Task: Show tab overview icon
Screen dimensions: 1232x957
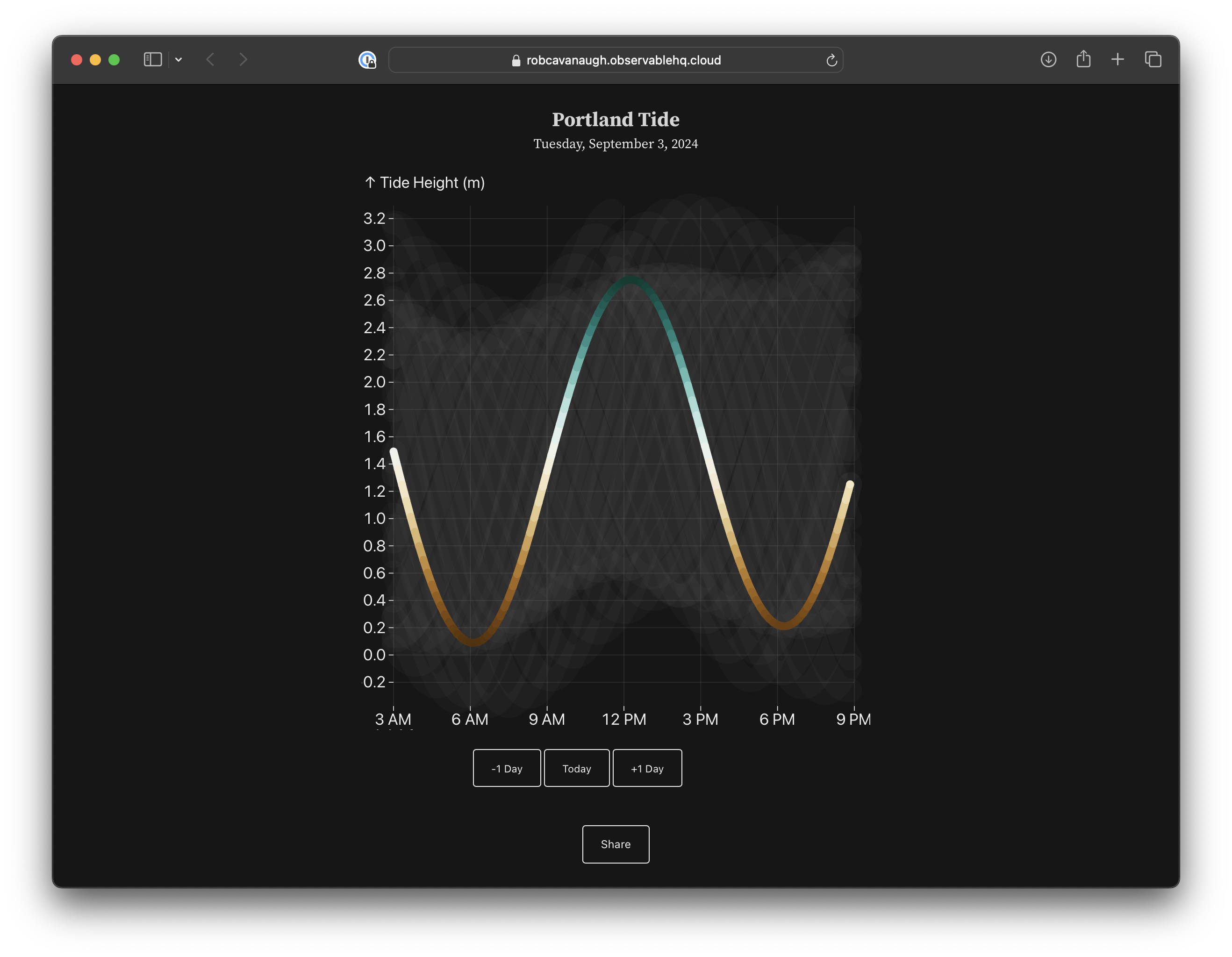Action: (1153, 60)
